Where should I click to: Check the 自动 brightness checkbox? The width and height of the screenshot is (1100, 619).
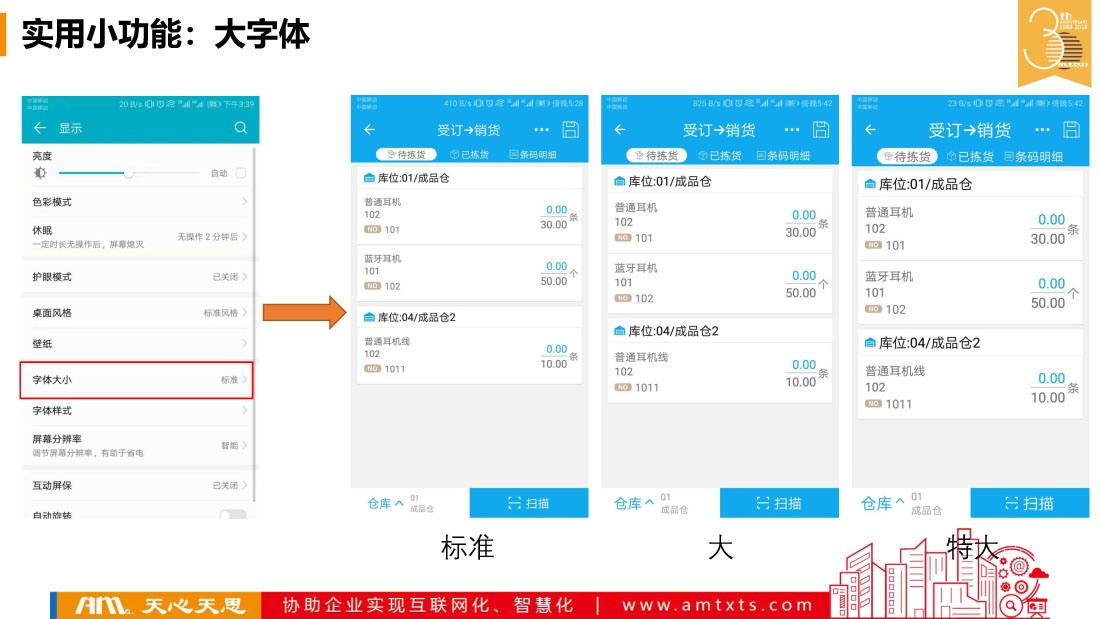(x=241, y=173)
